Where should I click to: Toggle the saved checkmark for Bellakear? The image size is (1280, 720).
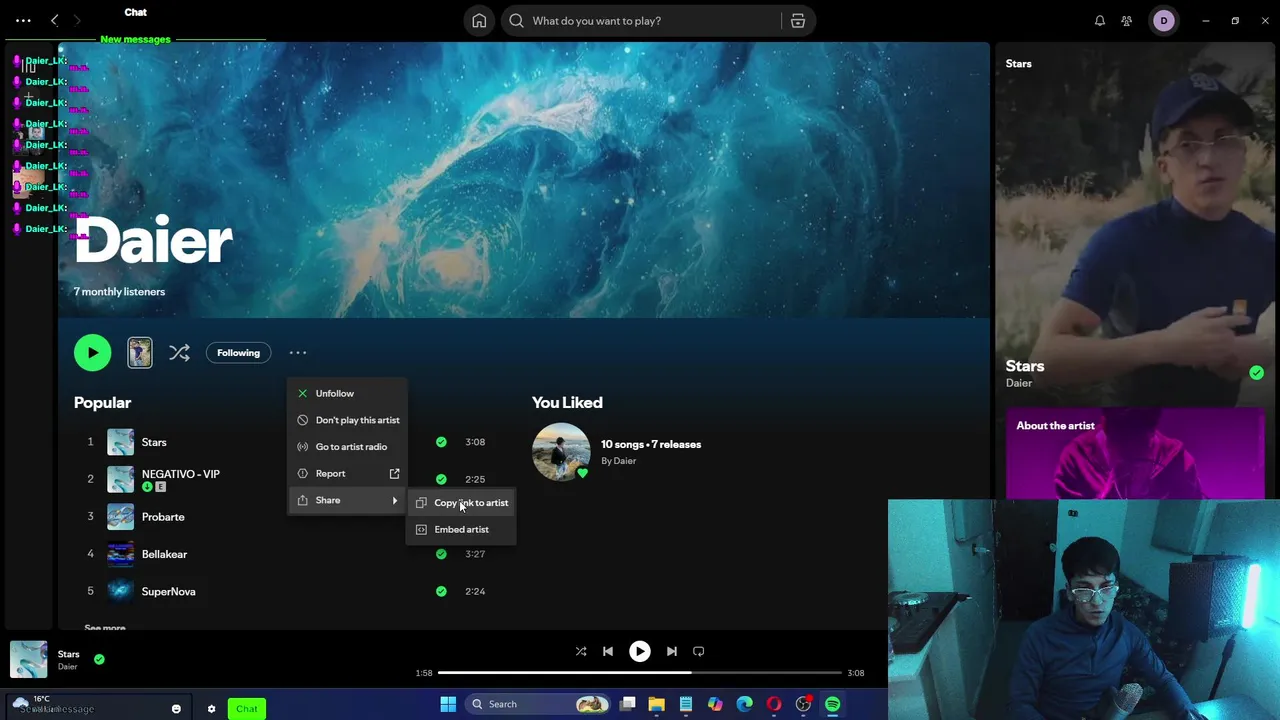pos(441,554)
